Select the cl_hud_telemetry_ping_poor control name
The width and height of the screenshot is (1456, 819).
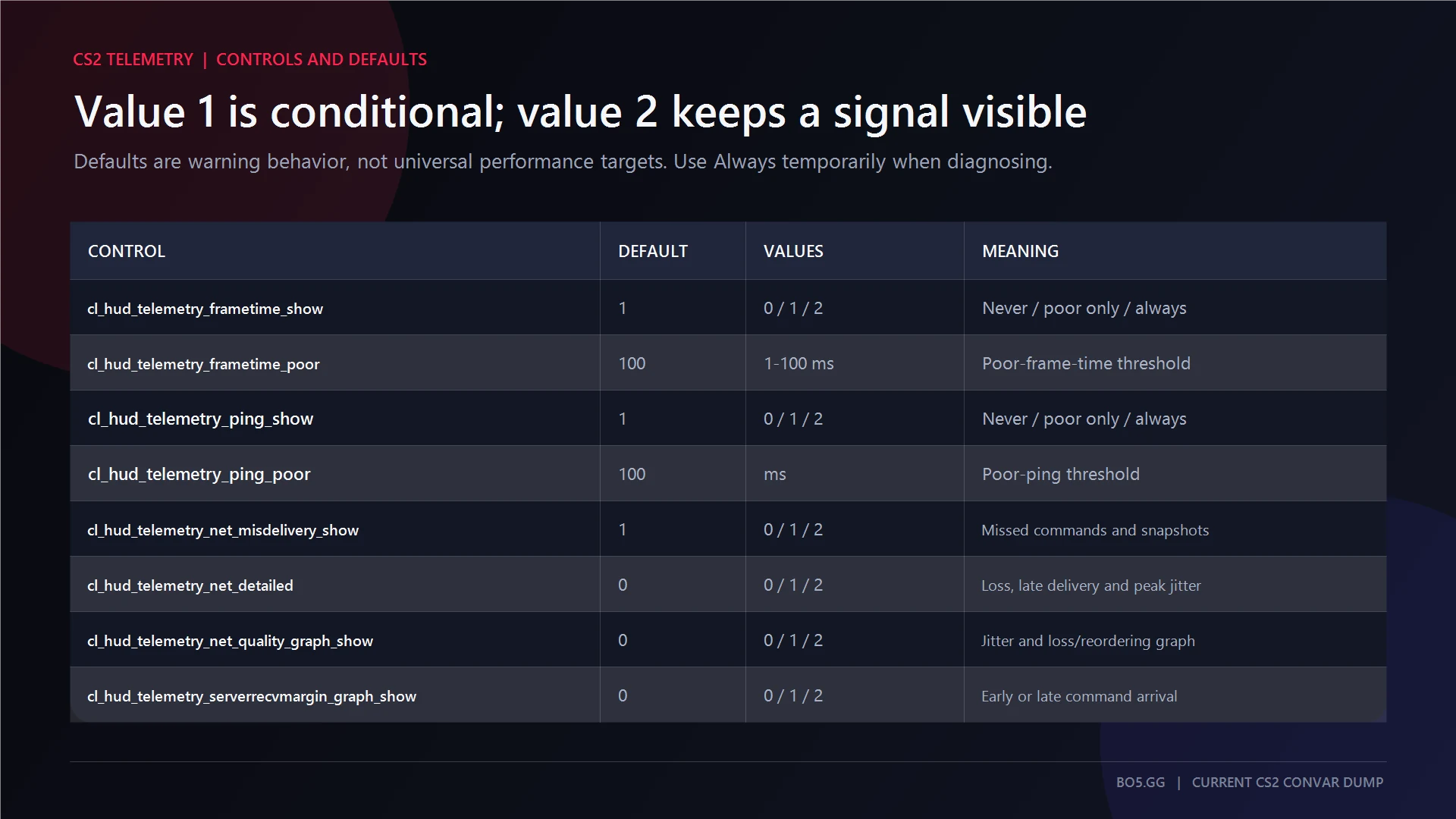point(199,474)
